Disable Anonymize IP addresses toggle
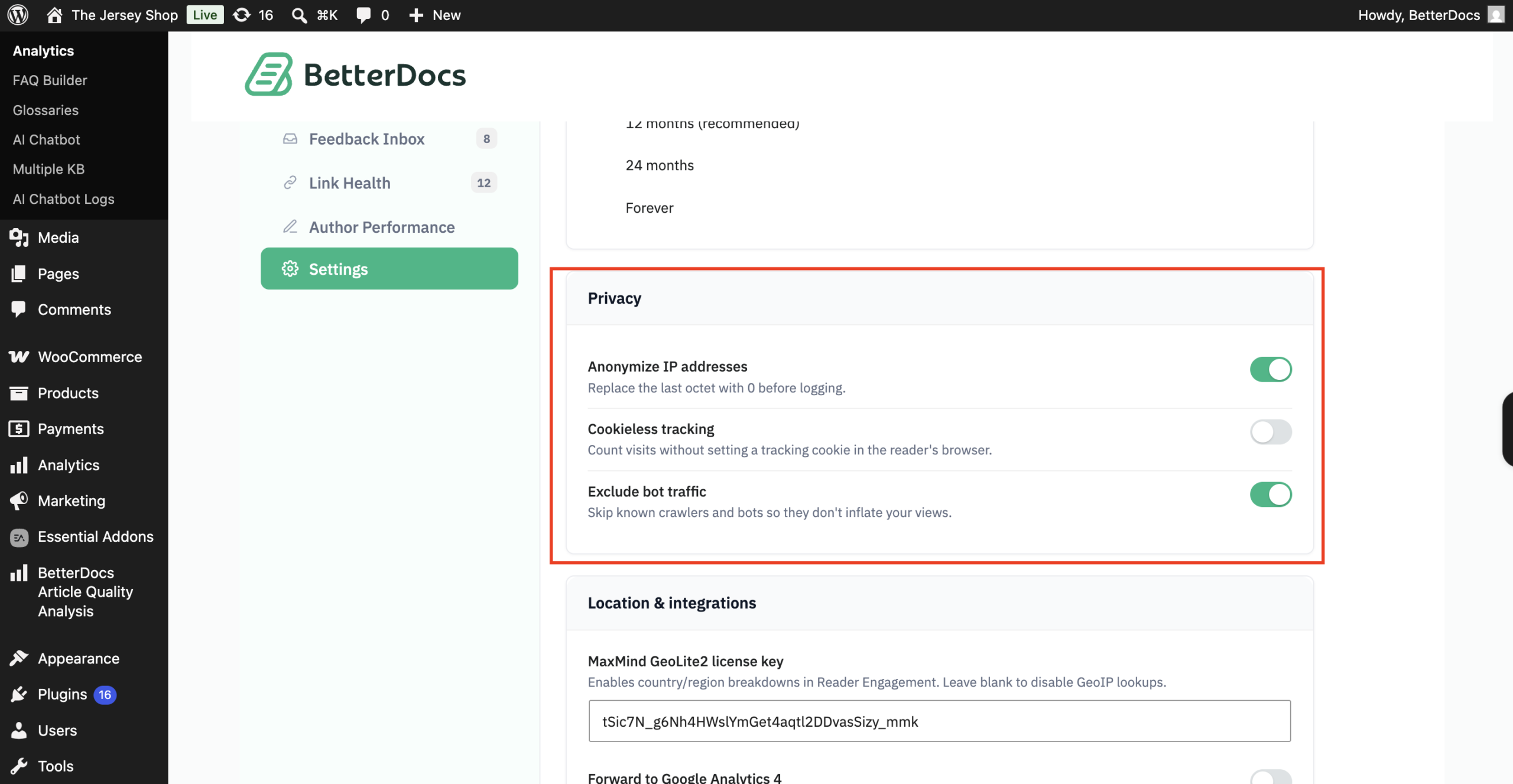Screen dimensions: 1513x784 tap(1271, 369)
